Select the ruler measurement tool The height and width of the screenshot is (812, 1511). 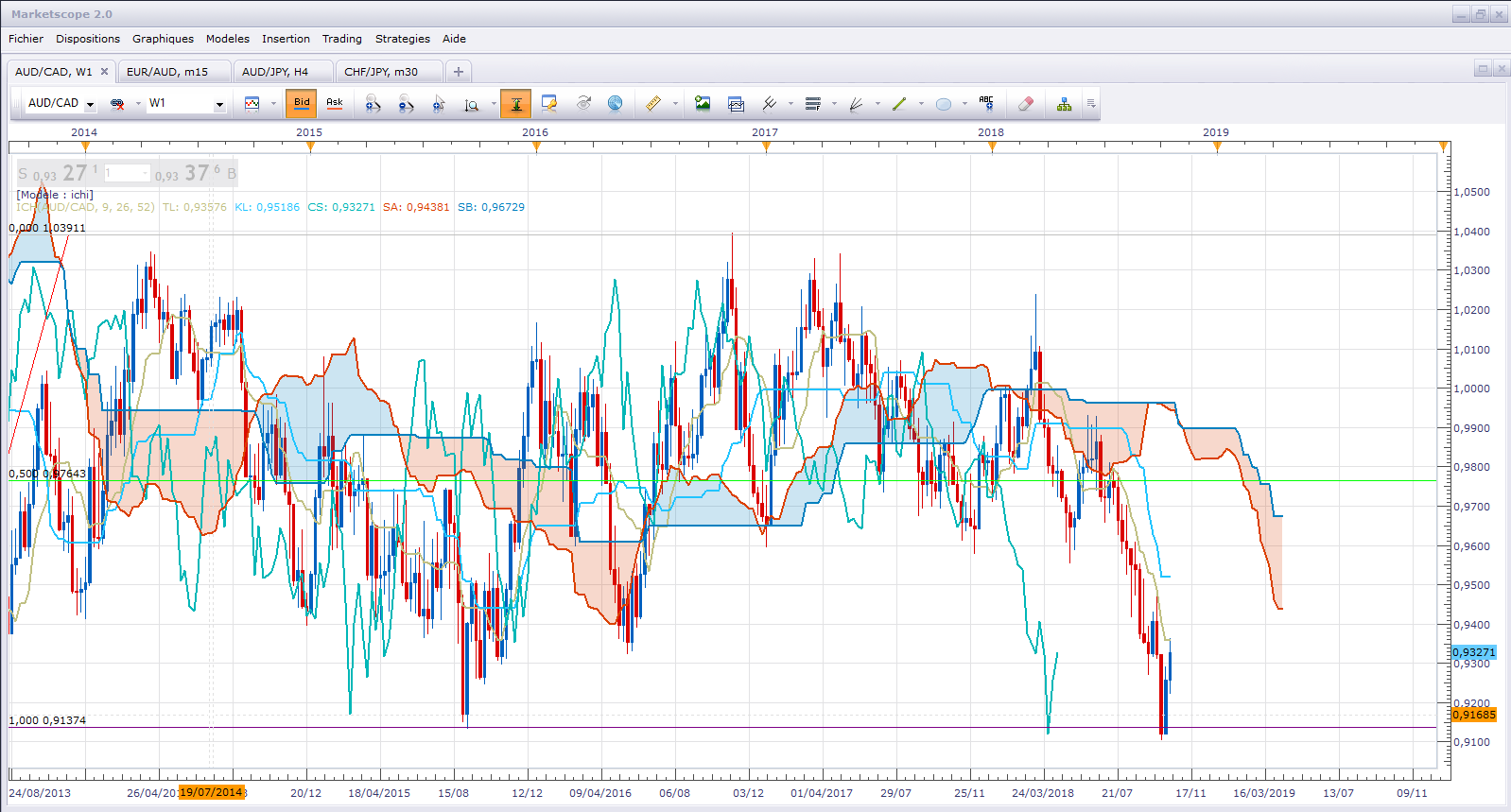(x=653, y=104)
